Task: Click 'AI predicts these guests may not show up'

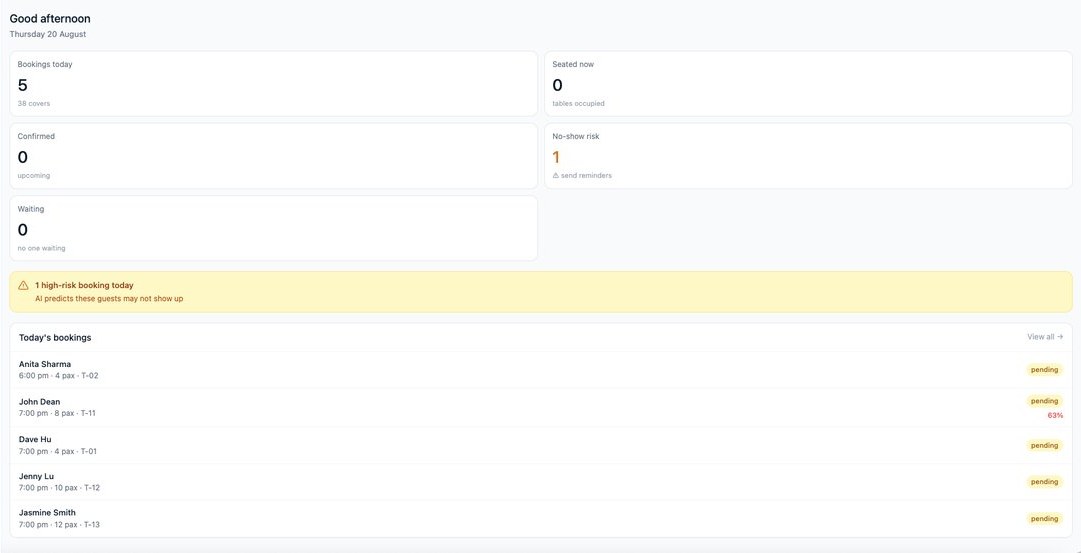Action: [109, 299]
